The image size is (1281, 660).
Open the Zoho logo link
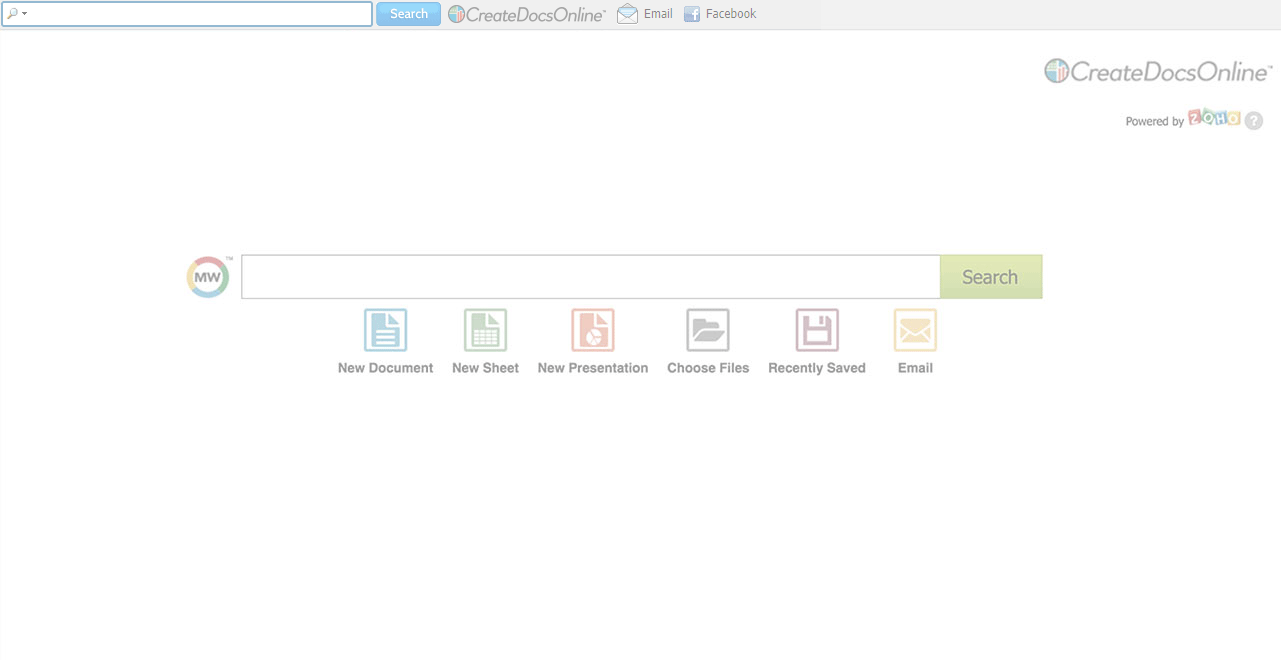pyautogui.click(x=1214, y=118)
